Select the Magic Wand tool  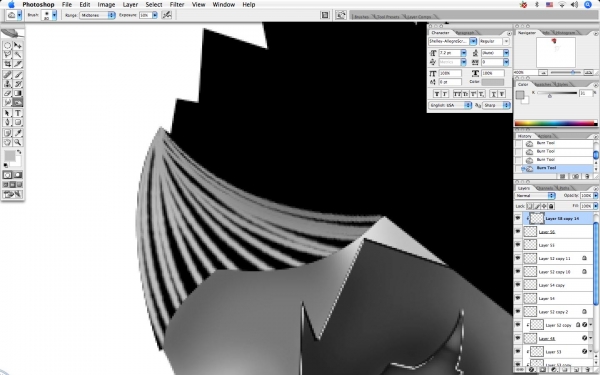coord(18,55)
